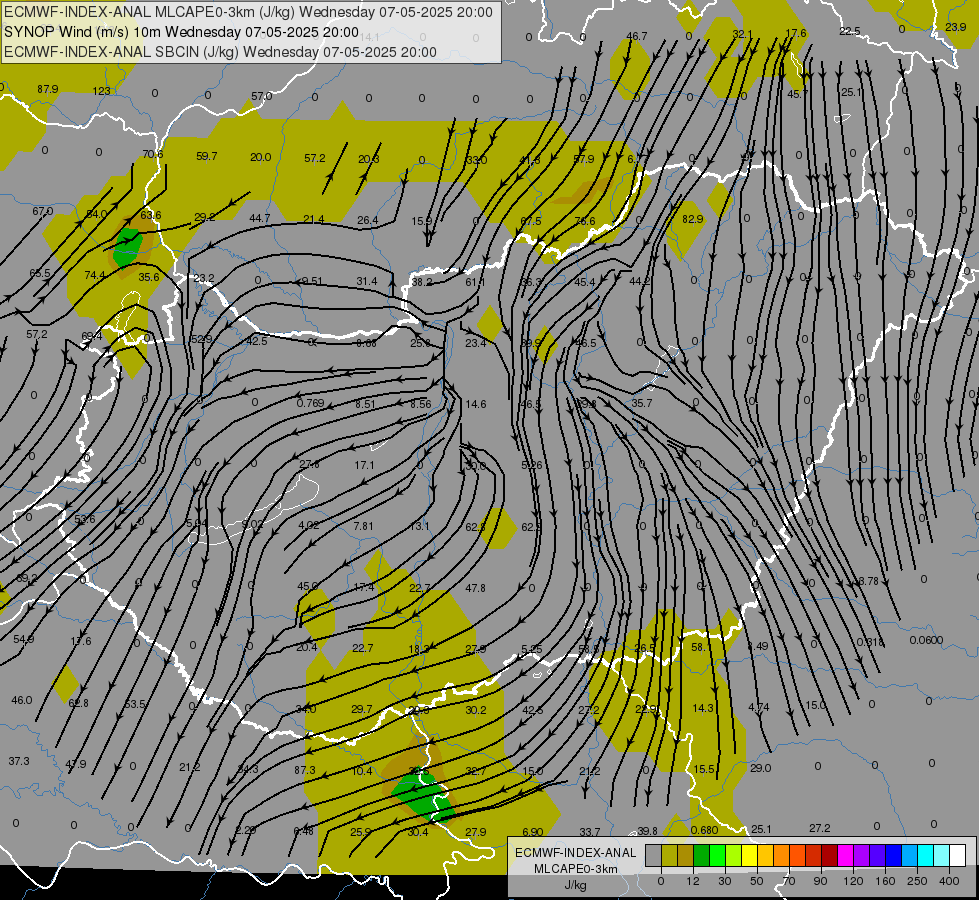Click the map value 67.5
979x900 pixels.
[531, 221]
